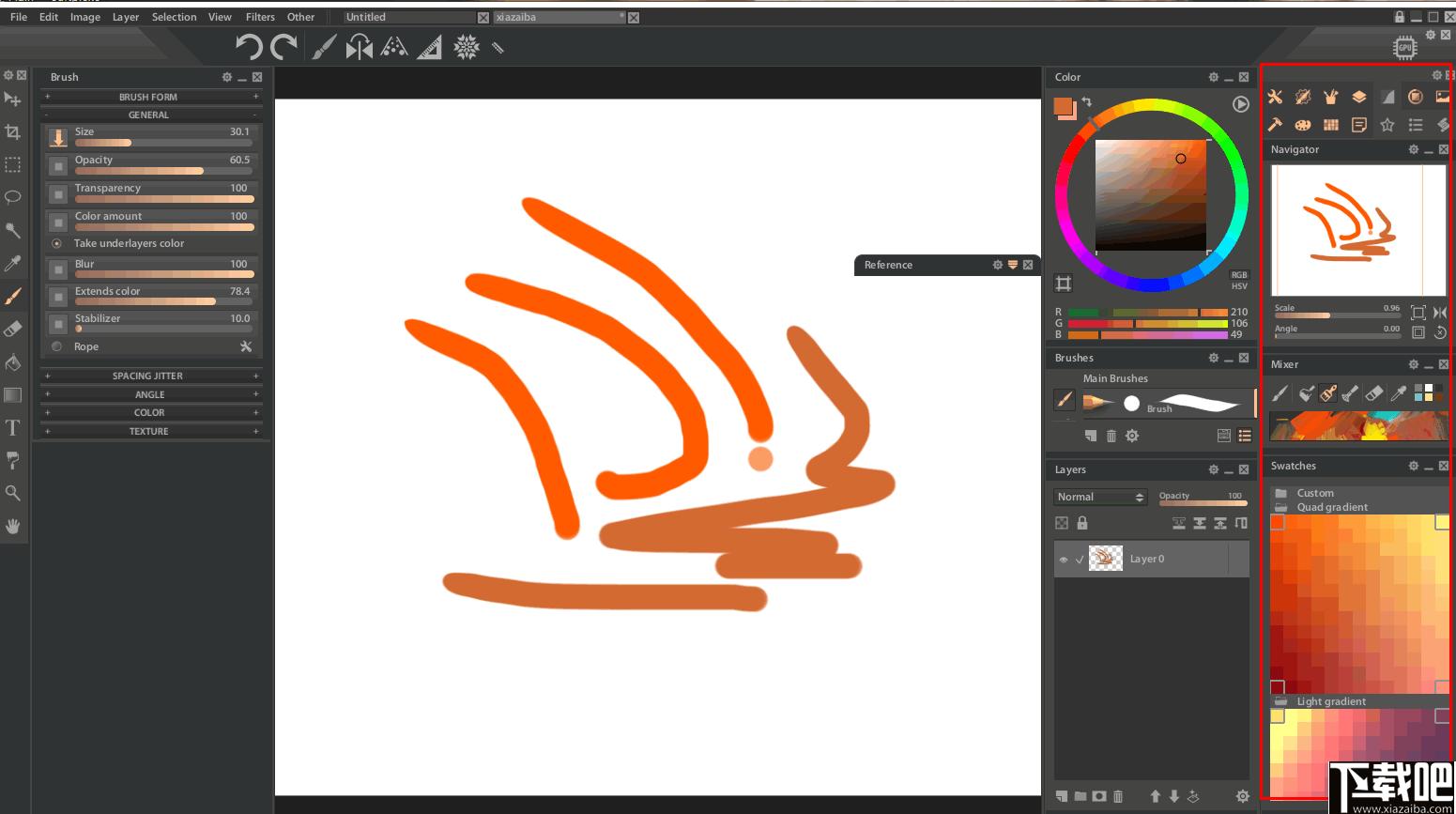Viewport: 1456px width, 814px height.
Task: Open the hammer panel icon
Action: click(x=1275, y=125)
